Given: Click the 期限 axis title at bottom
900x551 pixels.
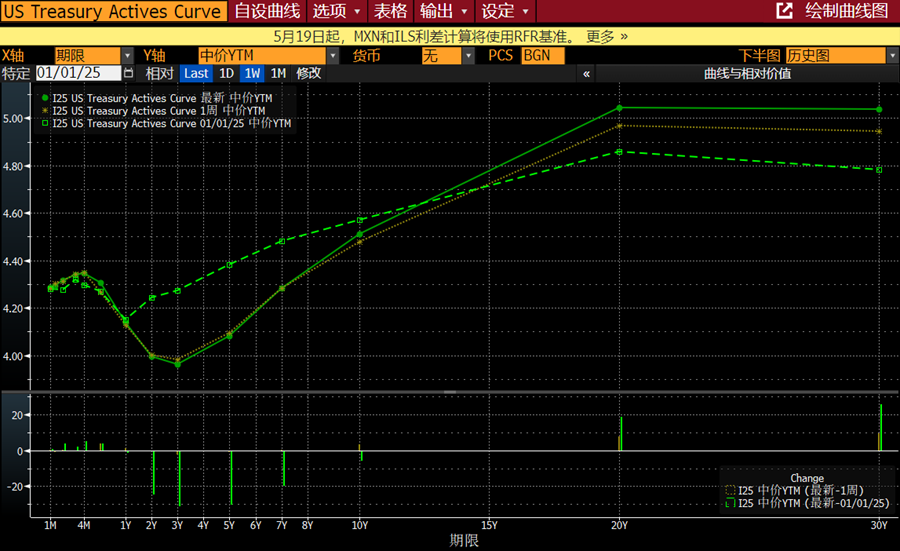Looking at the screenshot, I should pos(464,541).
